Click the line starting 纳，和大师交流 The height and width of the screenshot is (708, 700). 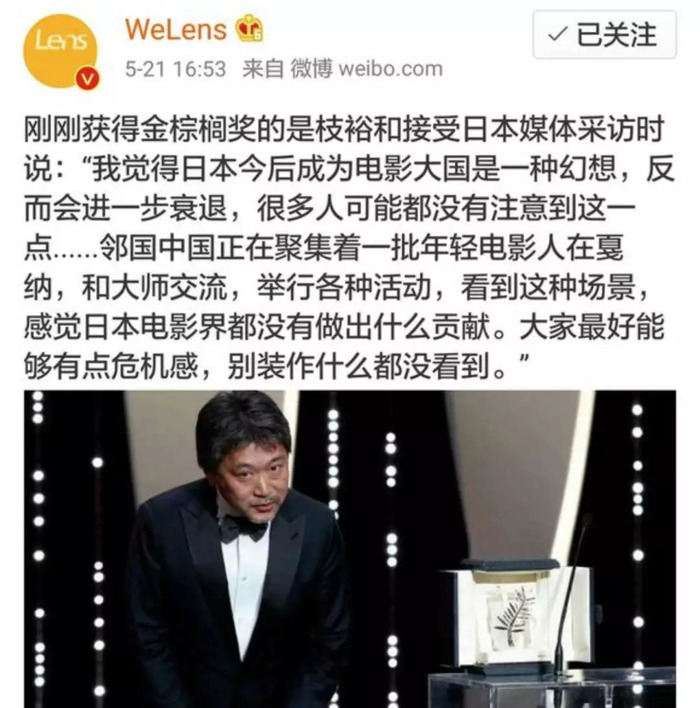(336, 287)
